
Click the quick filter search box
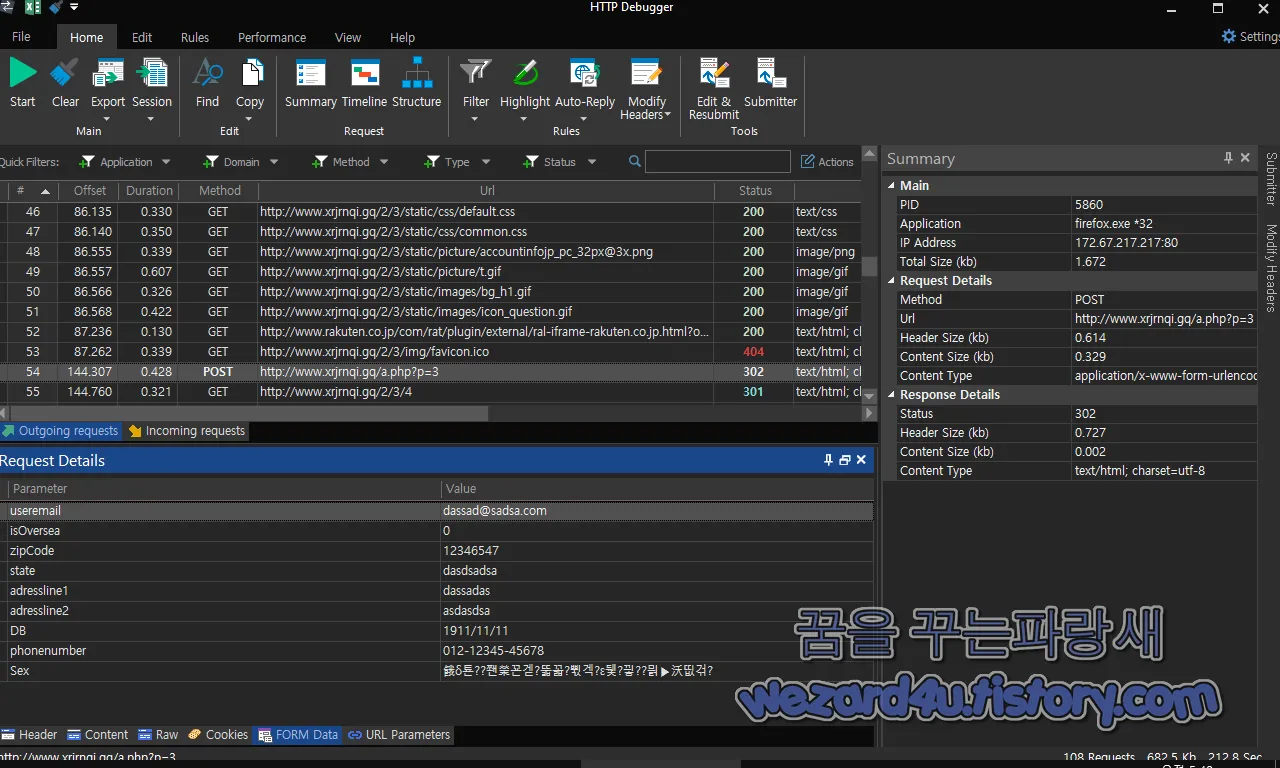718,162
